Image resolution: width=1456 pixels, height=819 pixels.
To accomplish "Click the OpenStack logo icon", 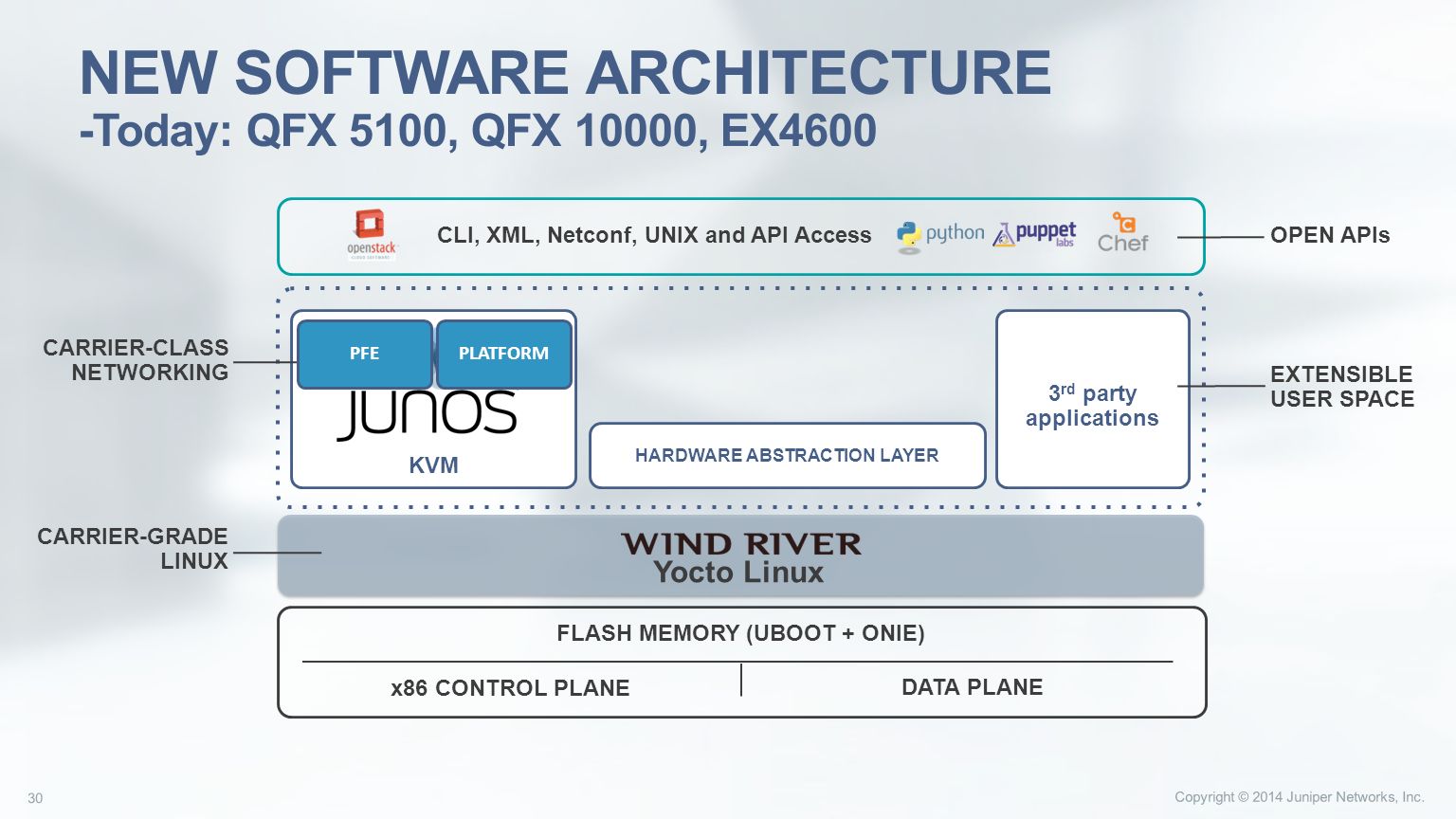I will [x=372, y=234].
